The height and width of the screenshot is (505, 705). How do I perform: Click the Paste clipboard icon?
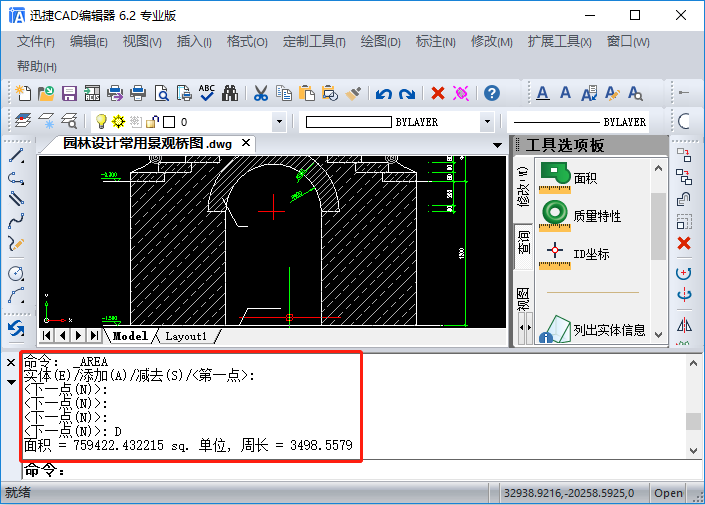coord(307,93)
